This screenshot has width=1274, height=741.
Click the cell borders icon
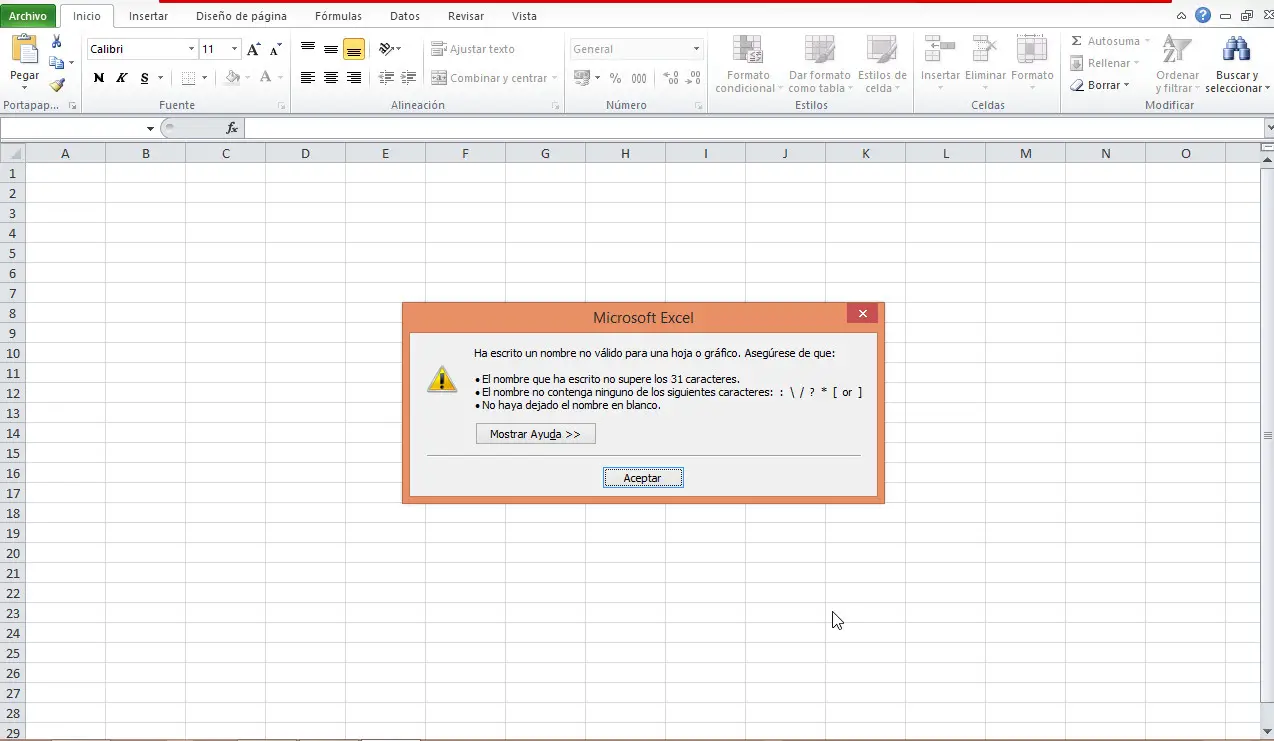[188, 78]
